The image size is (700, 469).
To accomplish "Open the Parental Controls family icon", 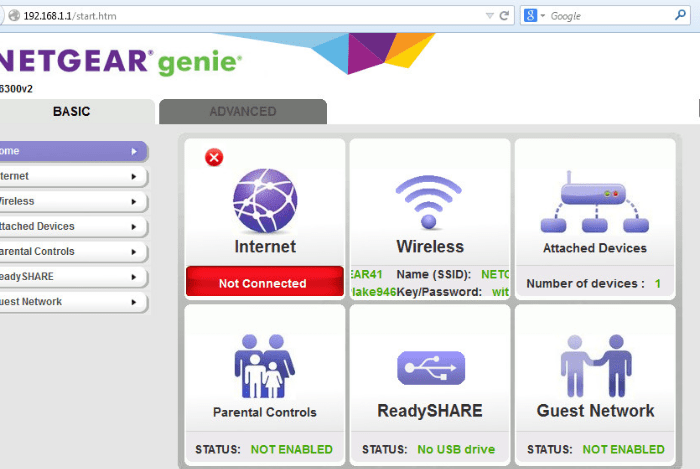I will point(264,366).
